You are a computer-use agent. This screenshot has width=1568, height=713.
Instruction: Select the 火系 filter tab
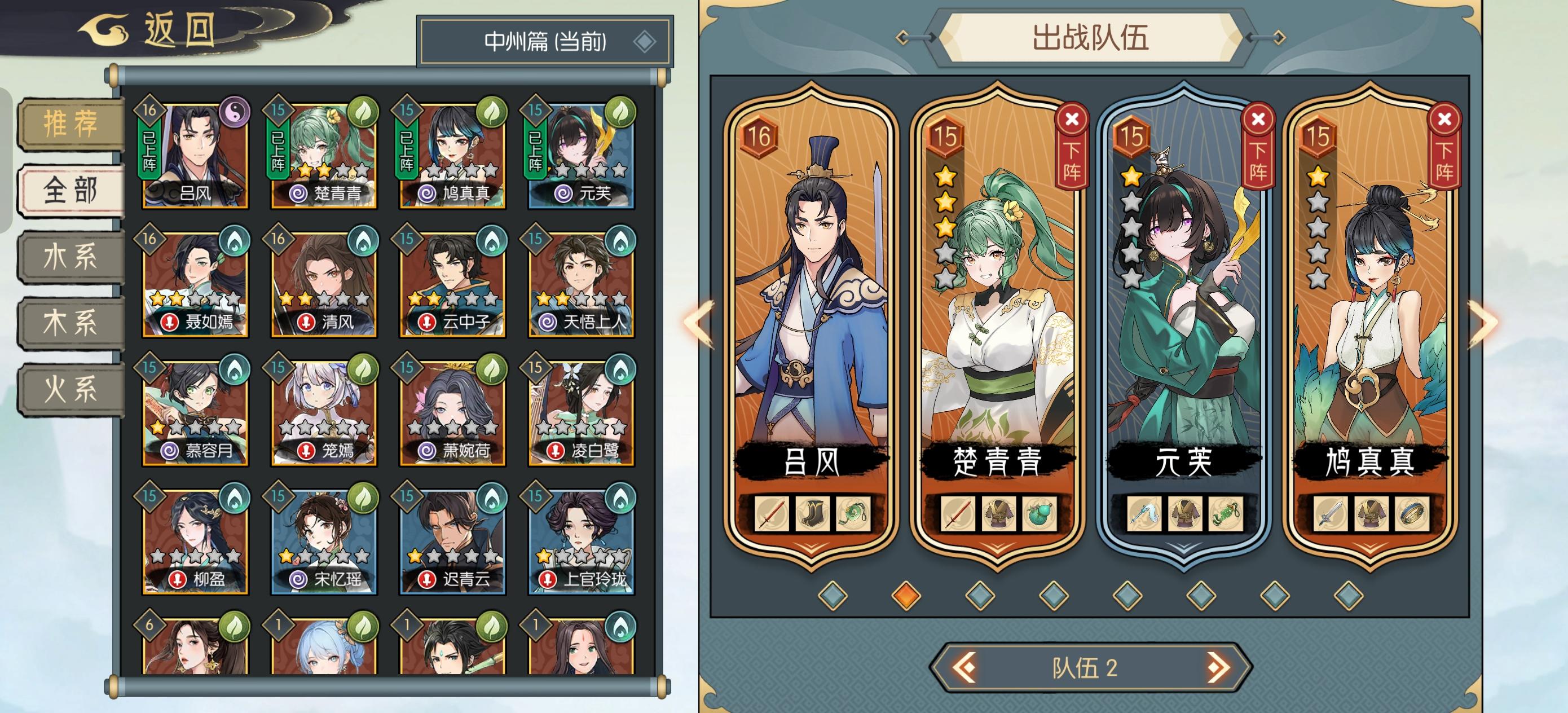(71, 389)
